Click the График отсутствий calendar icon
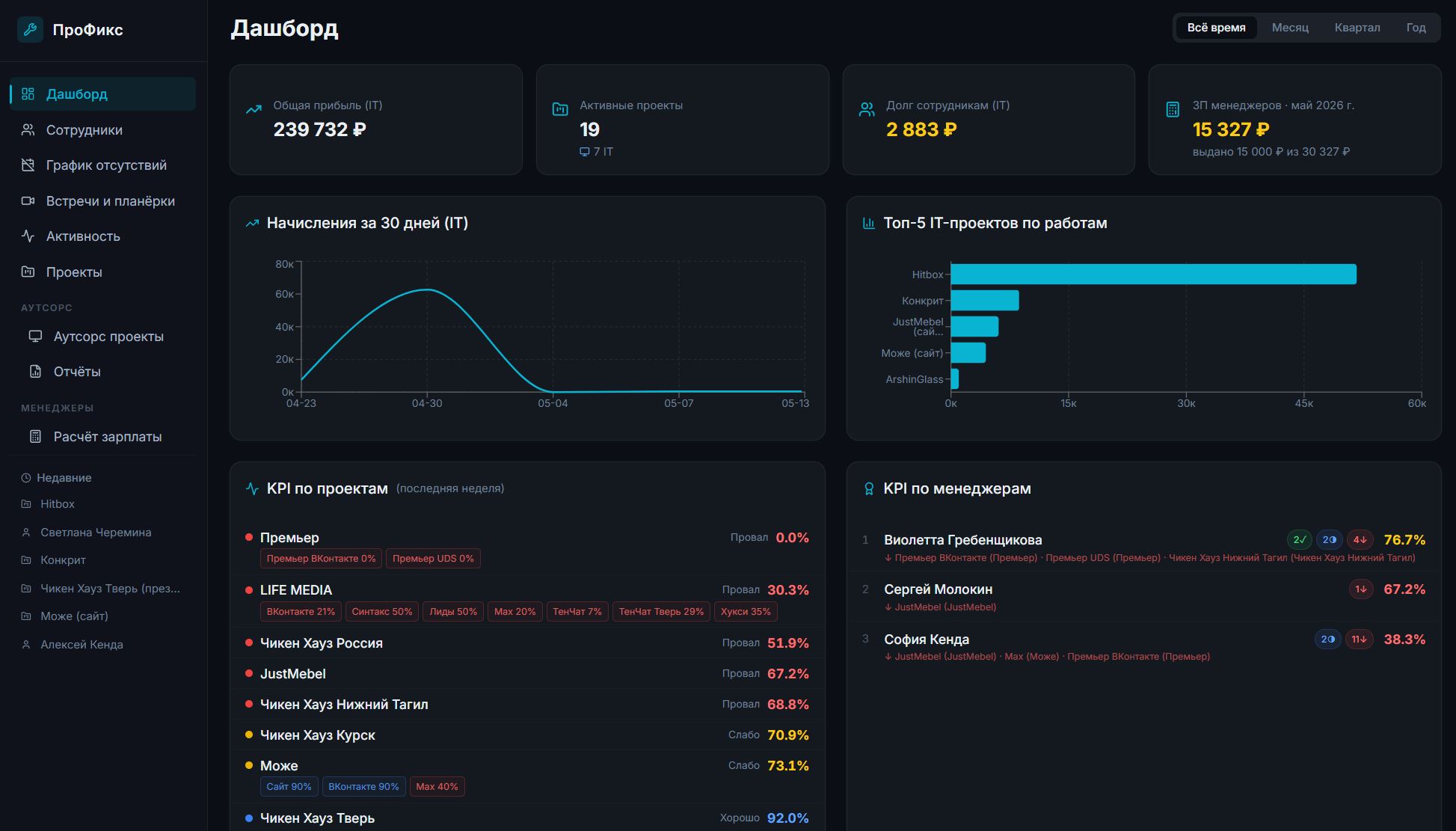 (x=28, y=165)
